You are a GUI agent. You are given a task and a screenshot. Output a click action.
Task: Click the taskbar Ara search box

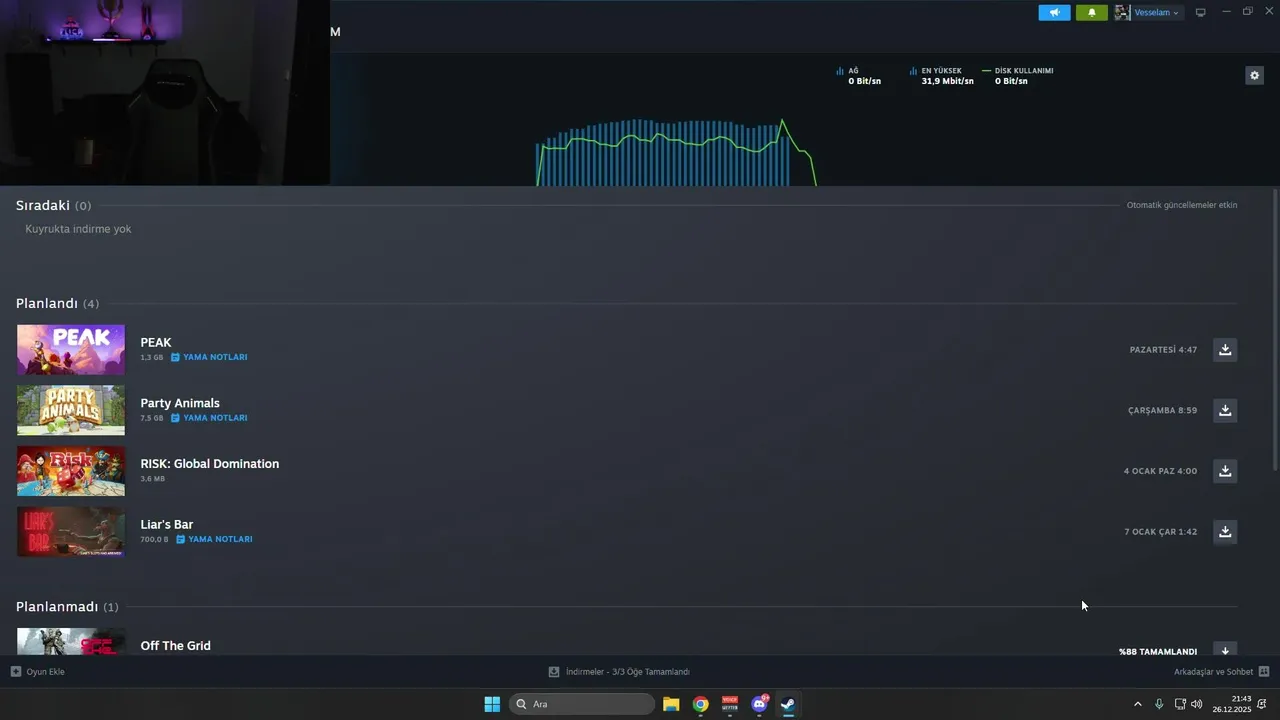[x=582, y=704]
